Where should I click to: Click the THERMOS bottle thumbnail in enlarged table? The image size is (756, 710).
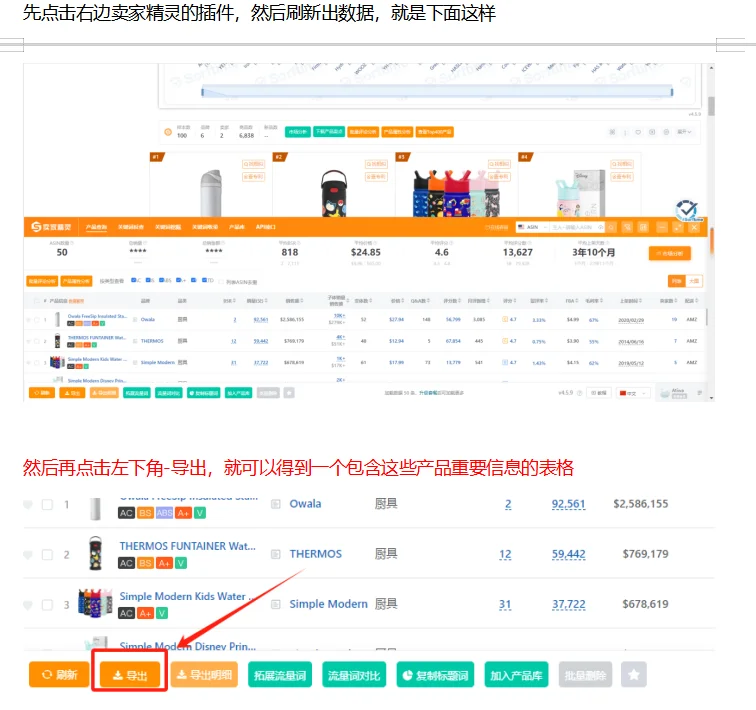95,554
